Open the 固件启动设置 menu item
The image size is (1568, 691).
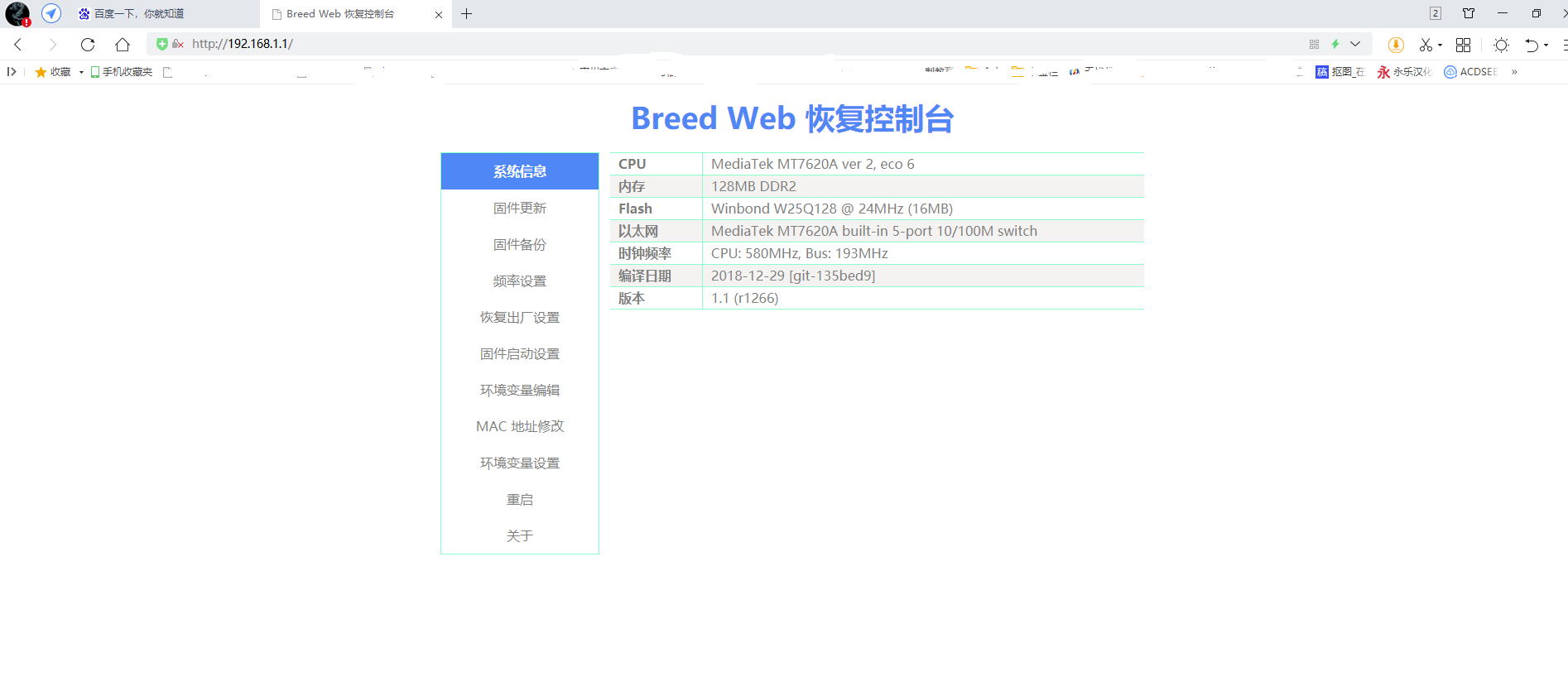(x=520, y=353)
